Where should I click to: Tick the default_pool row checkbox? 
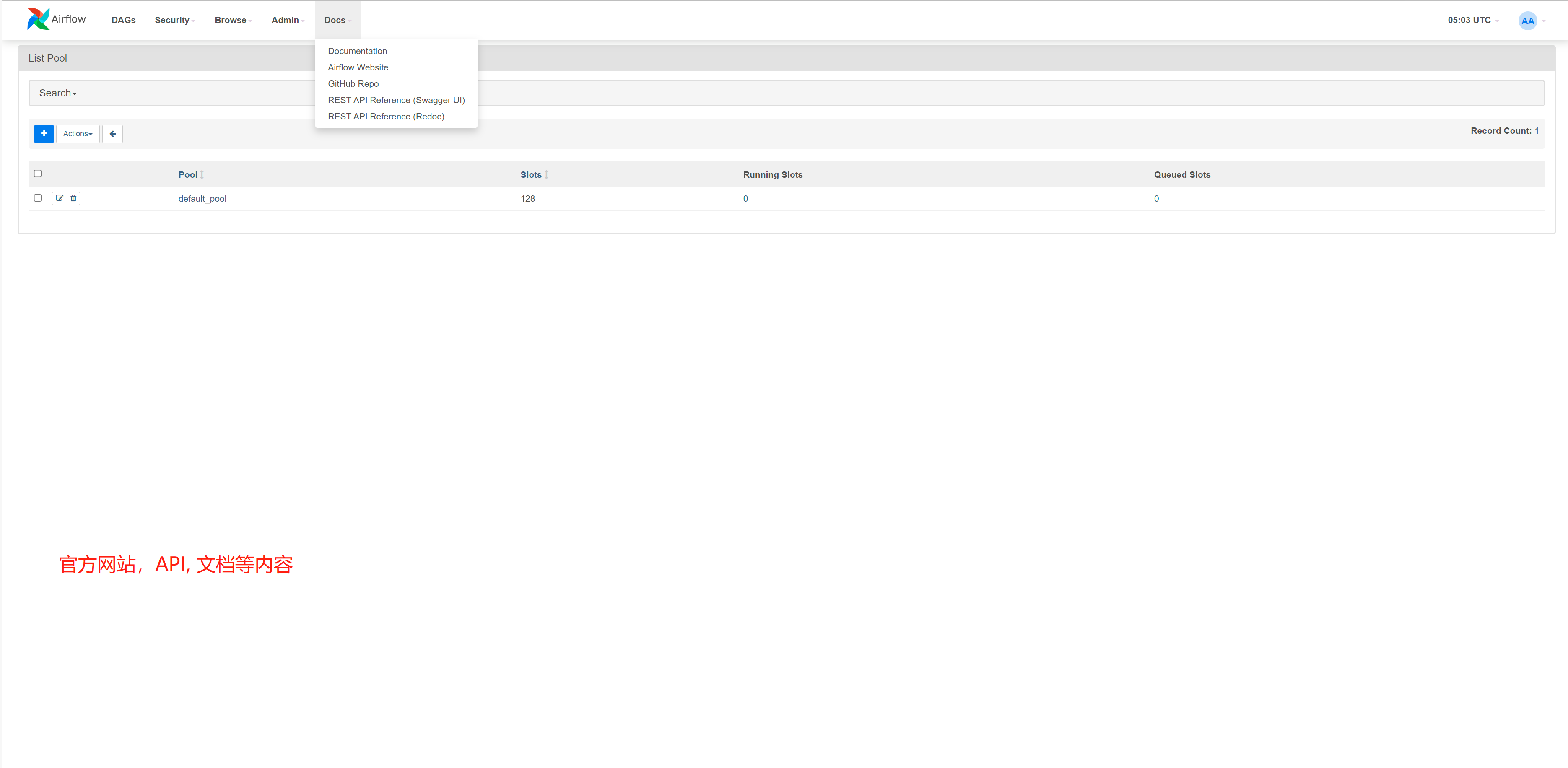(x=38, y=198)
